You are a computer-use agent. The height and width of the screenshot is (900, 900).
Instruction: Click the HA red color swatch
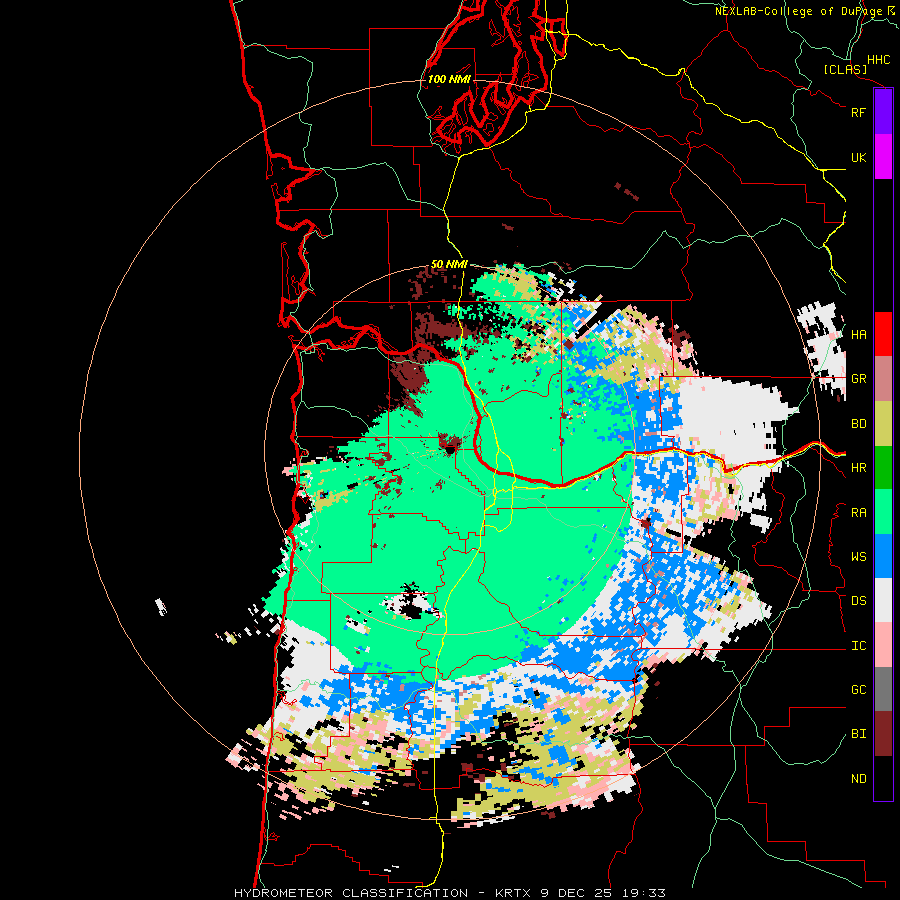tap(883, 334)
